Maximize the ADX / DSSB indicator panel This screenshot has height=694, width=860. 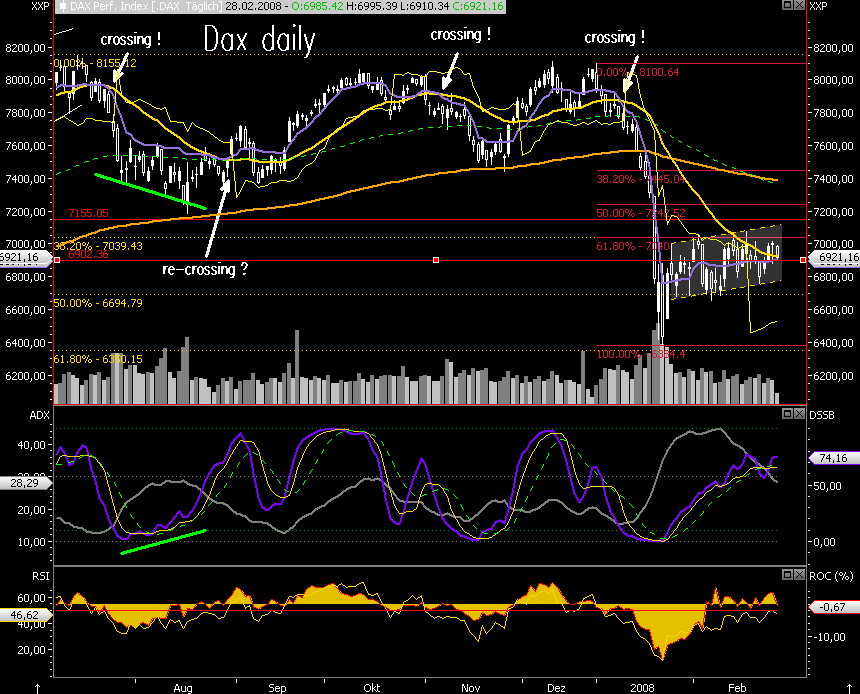tap(787, 413)
